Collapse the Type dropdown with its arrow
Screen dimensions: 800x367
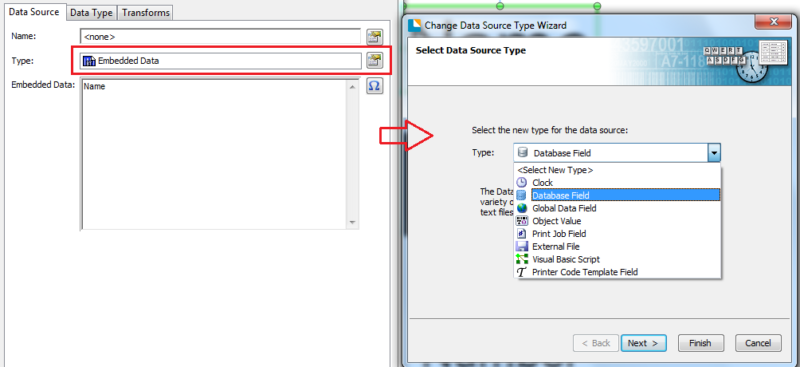(x=714, y=153)
